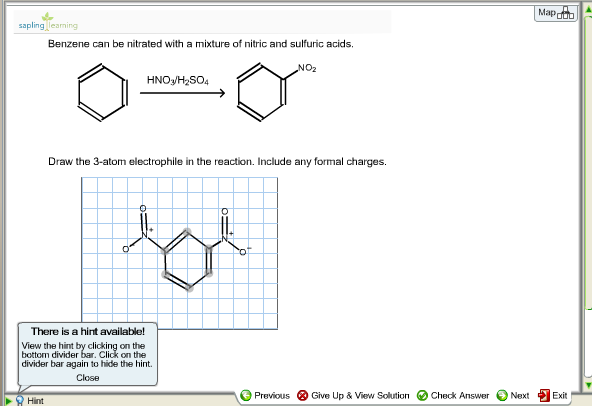Select the right nitro top oxygen atom
Image resolution: width=592 pixels, height=406 pixels.
pyautogui.click(x=225, y=211)
